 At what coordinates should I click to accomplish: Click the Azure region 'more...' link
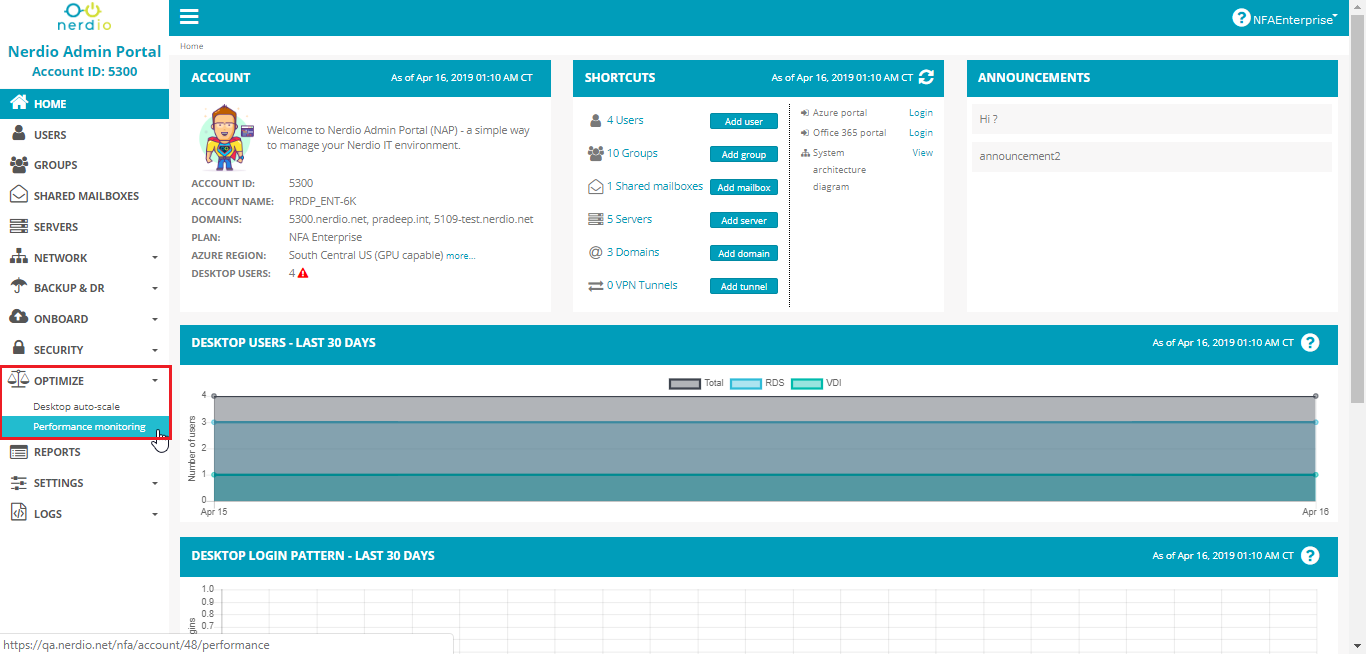[x=461, y=256]
